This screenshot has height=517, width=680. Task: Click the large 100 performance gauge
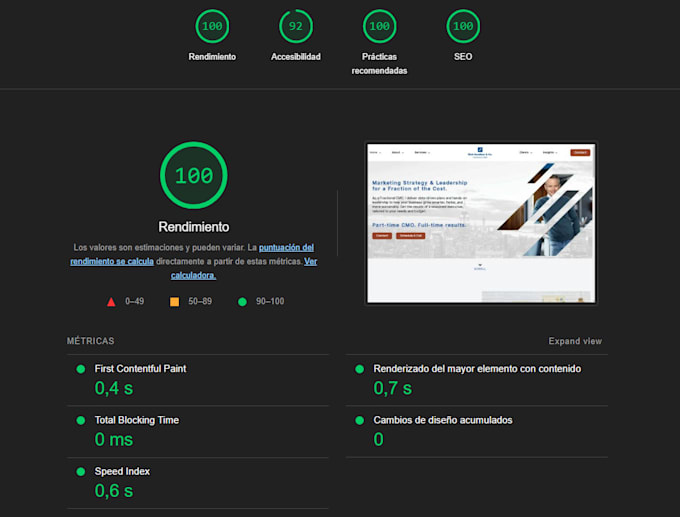click(193, 176)
